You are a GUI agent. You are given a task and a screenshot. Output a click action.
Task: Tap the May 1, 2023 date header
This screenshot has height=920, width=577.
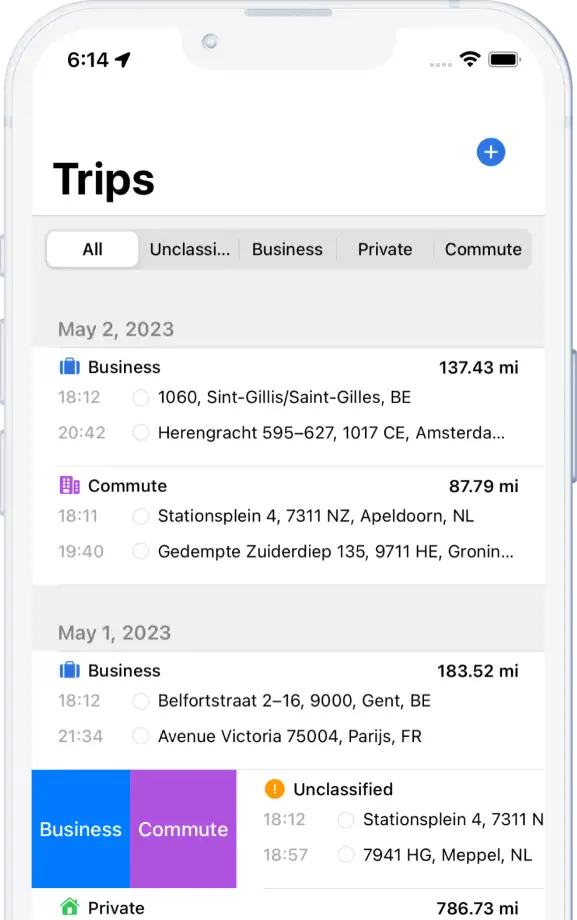click(x=115, y=633)
